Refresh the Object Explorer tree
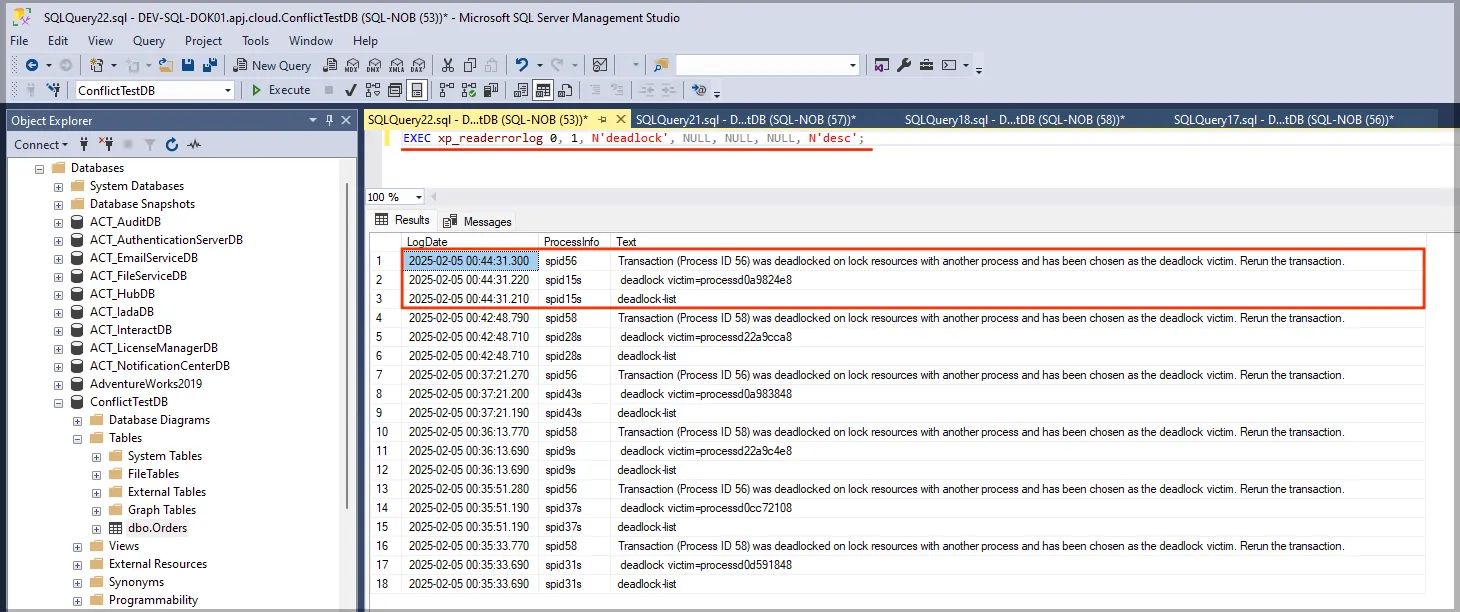 [172, 145]
